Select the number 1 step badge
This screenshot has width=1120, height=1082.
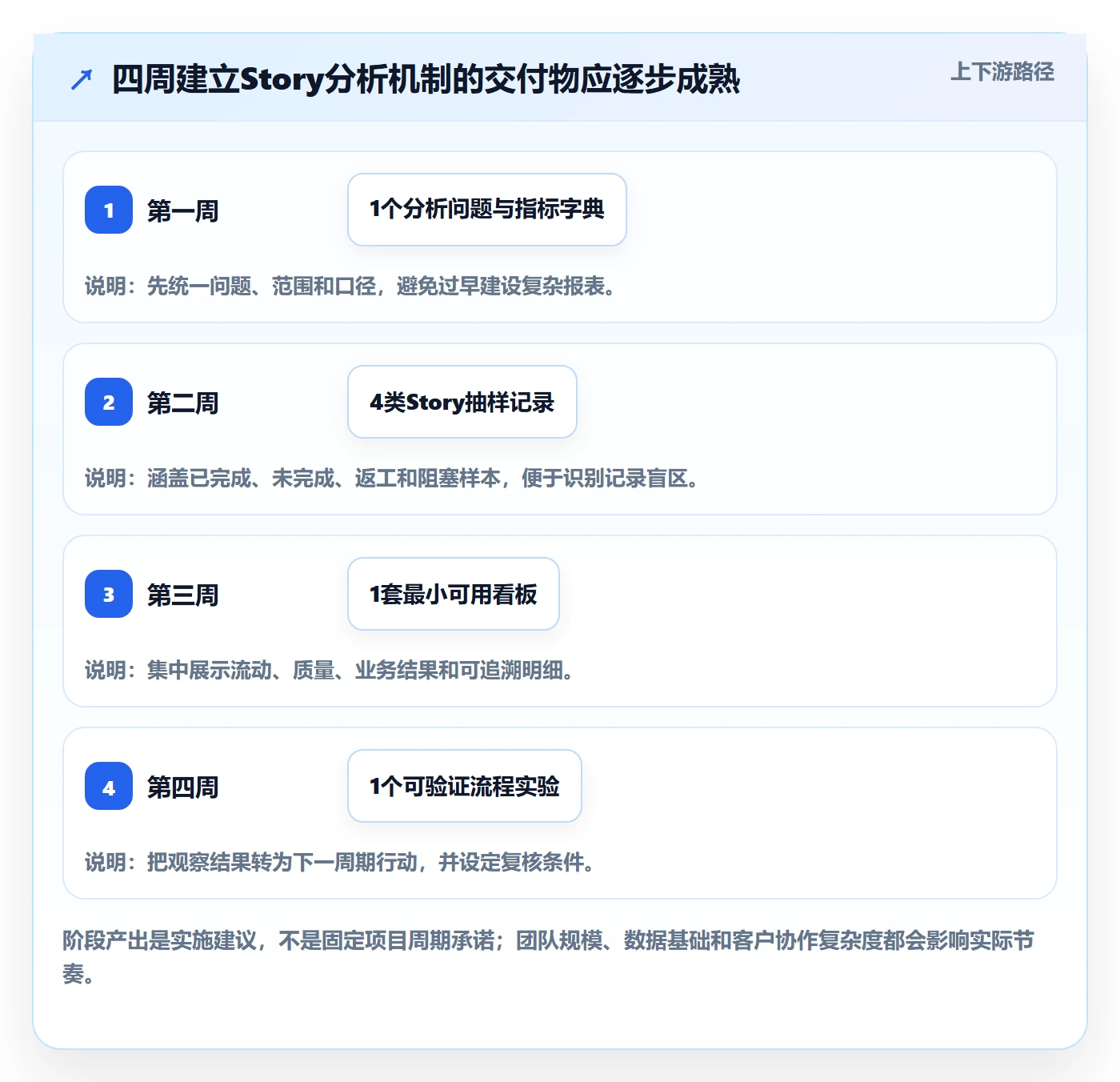(109, 210)
